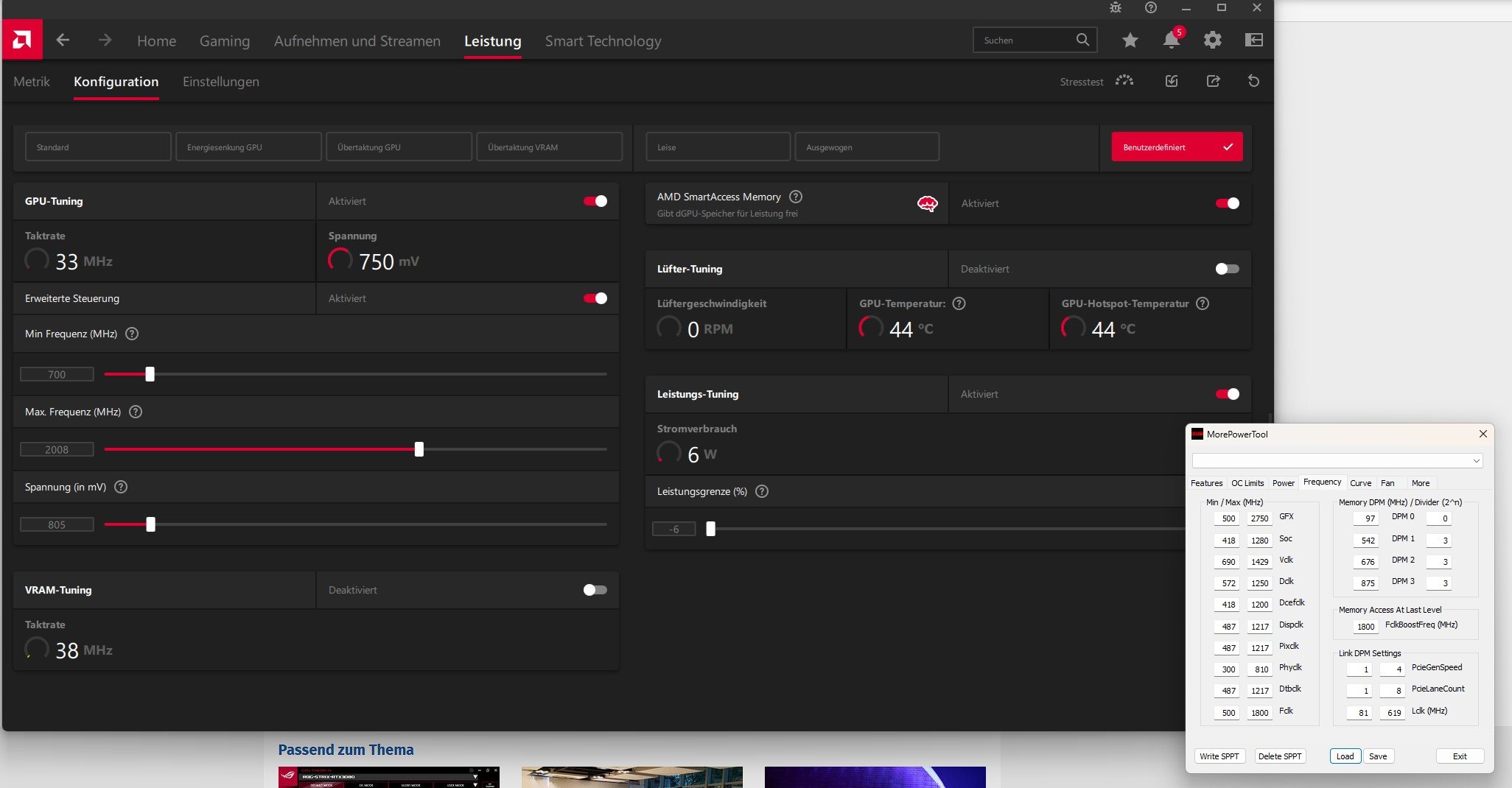Click the Leistungsgrenze slider handle

coord(711,529)
